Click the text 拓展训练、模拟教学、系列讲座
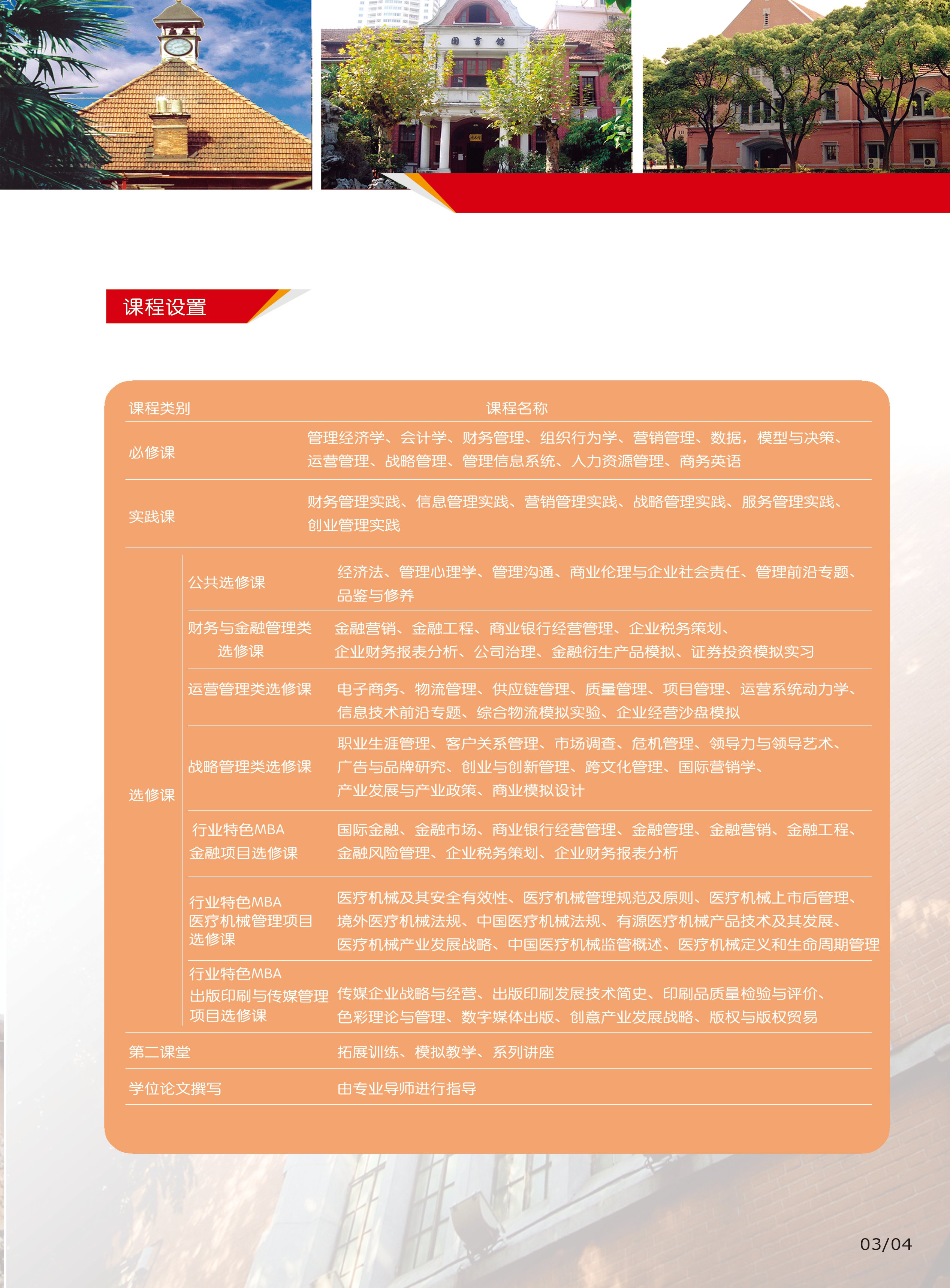 coord(446,1052)
